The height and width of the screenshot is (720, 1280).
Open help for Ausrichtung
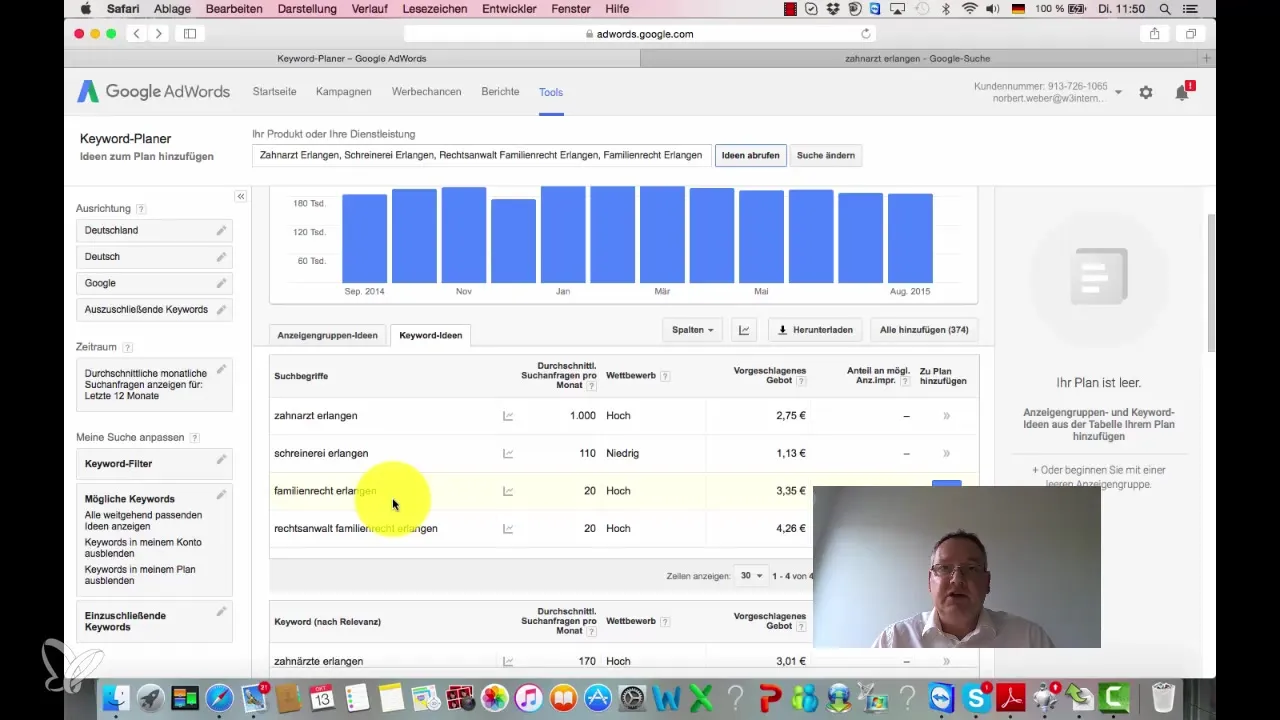[141, 209]
